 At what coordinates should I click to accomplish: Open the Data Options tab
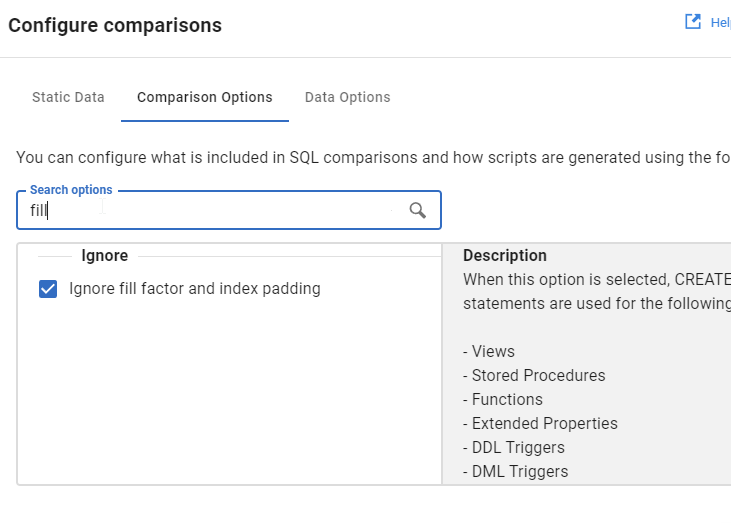coord(347,97)
